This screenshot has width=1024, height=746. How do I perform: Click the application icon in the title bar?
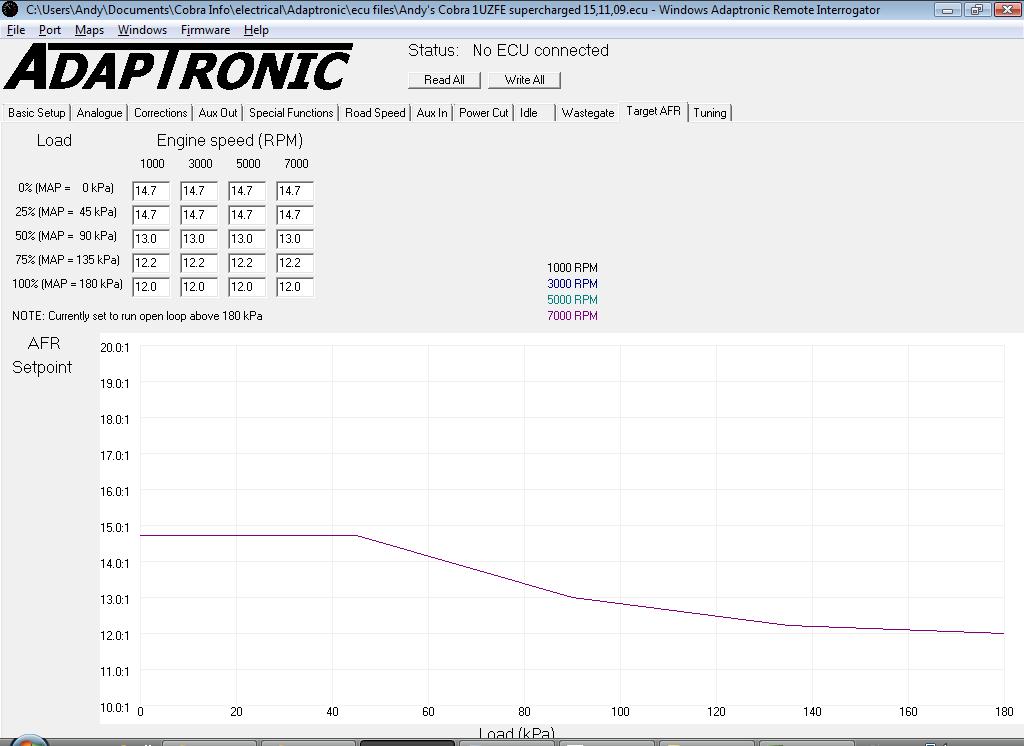[x=10, y=9]
